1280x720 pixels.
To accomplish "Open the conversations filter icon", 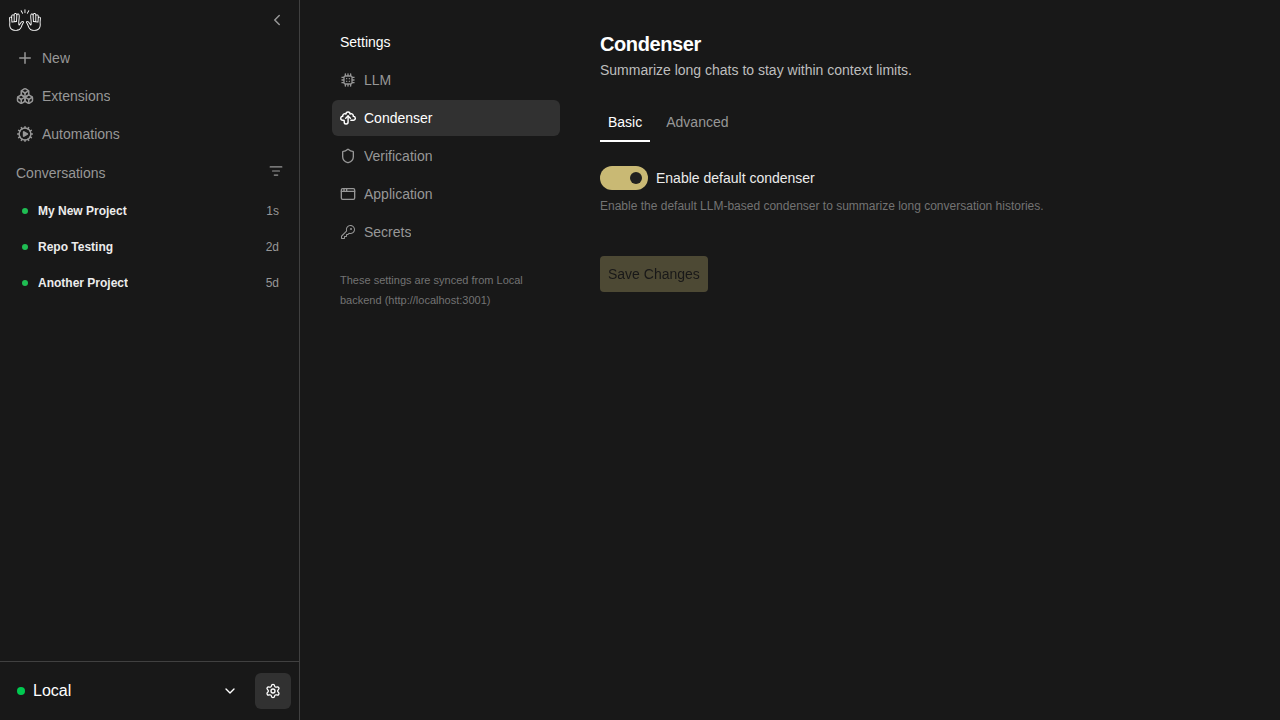I will 276,172.
